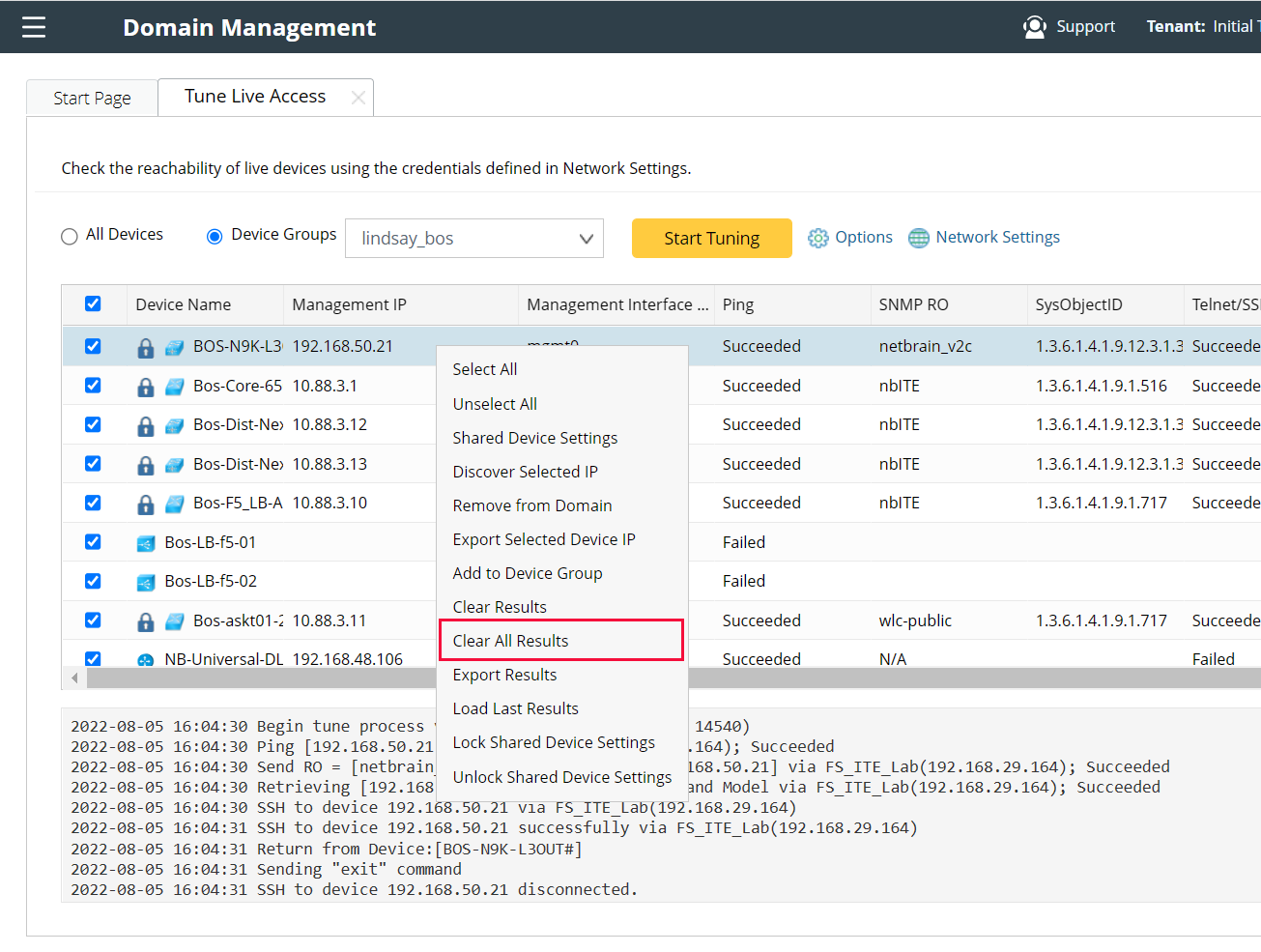Switch to the Start Page tab
The width and height of the screenshot is (1261, 952).
92,99
